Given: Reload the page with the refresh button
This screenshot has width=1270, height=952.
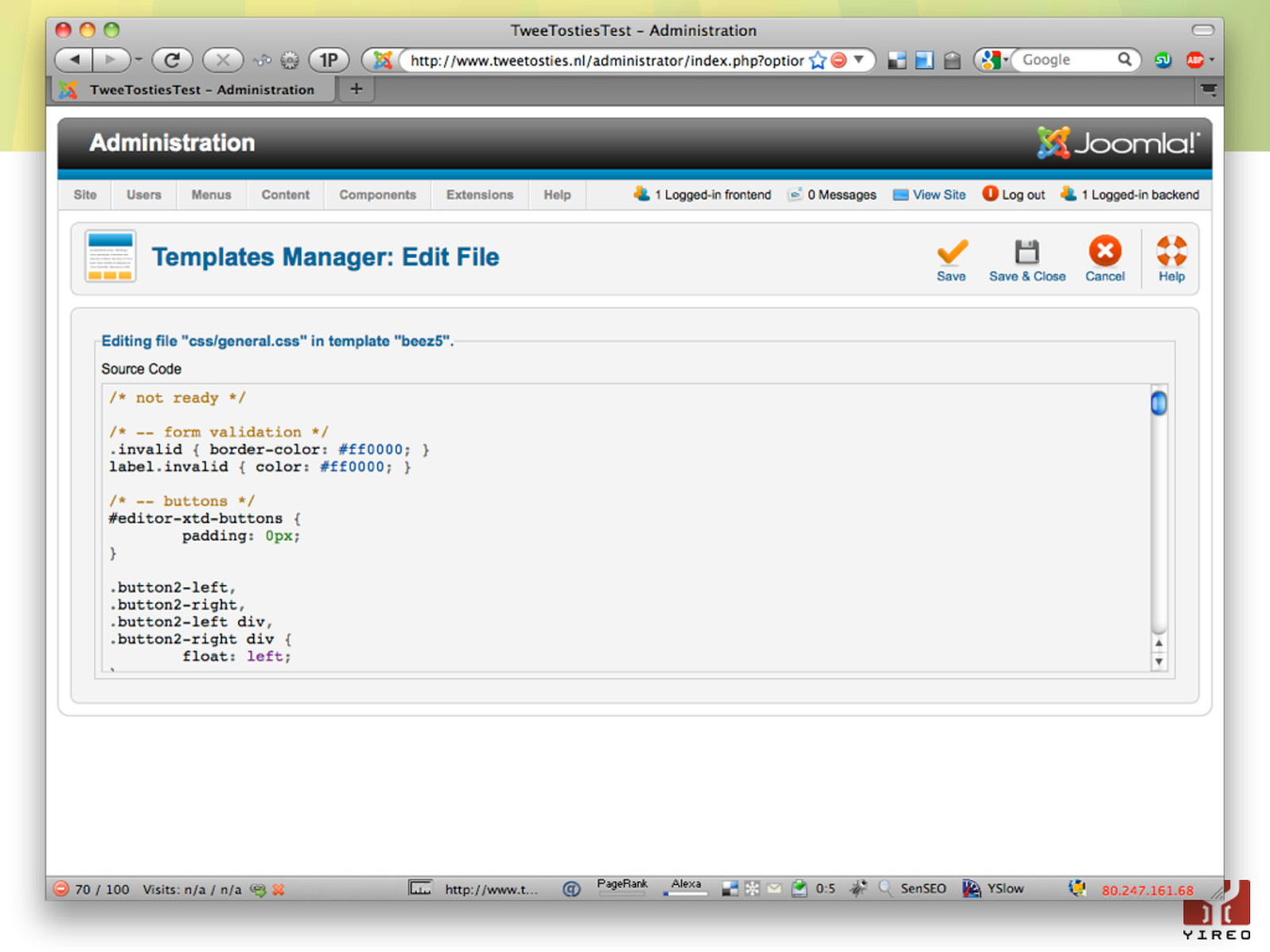Looking at the screenshot, I should pyautogui.click(x=172, y=59).
